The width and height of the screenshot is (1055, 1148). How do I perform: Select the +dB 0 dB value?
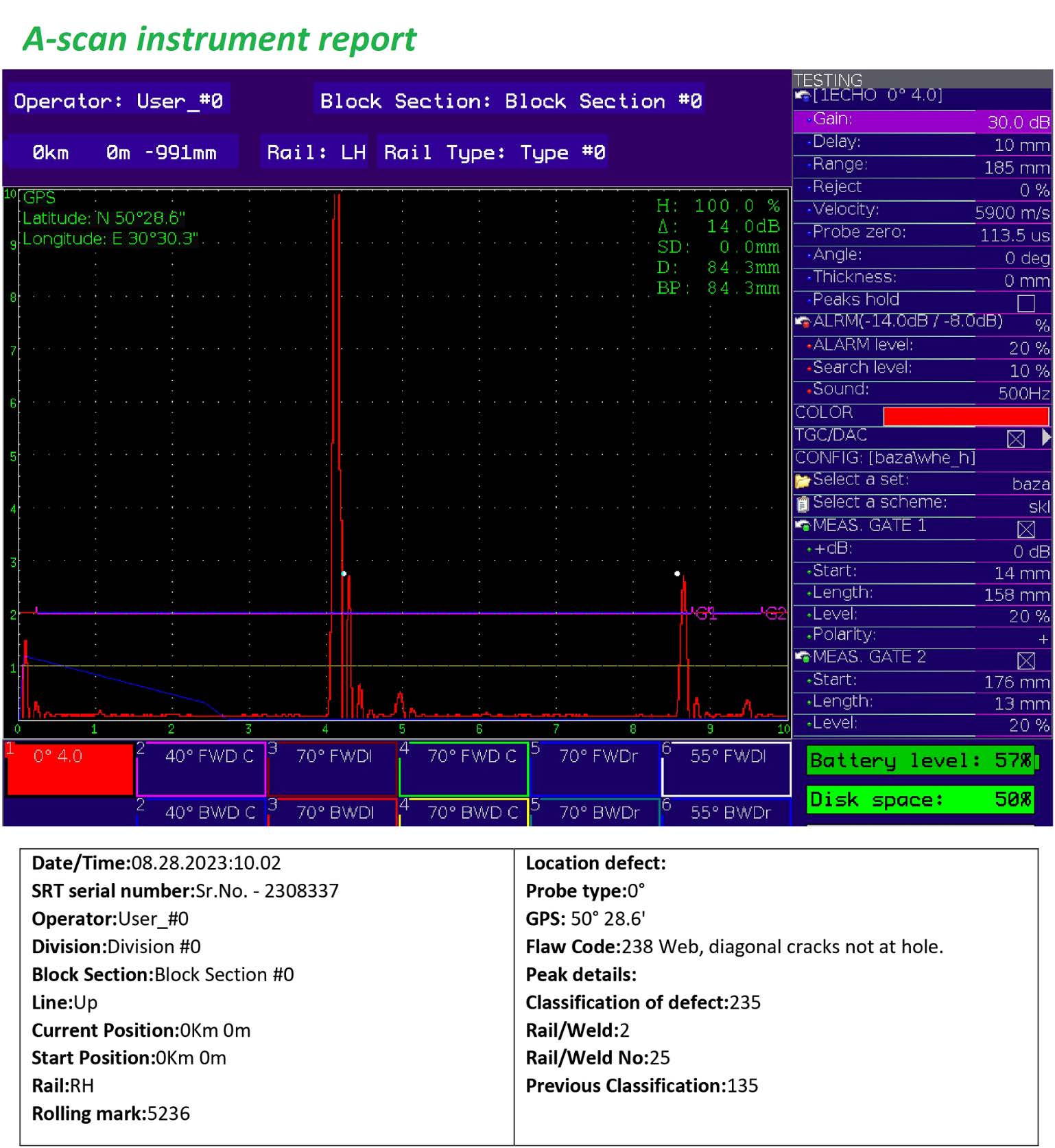(x=1032, y=552)
